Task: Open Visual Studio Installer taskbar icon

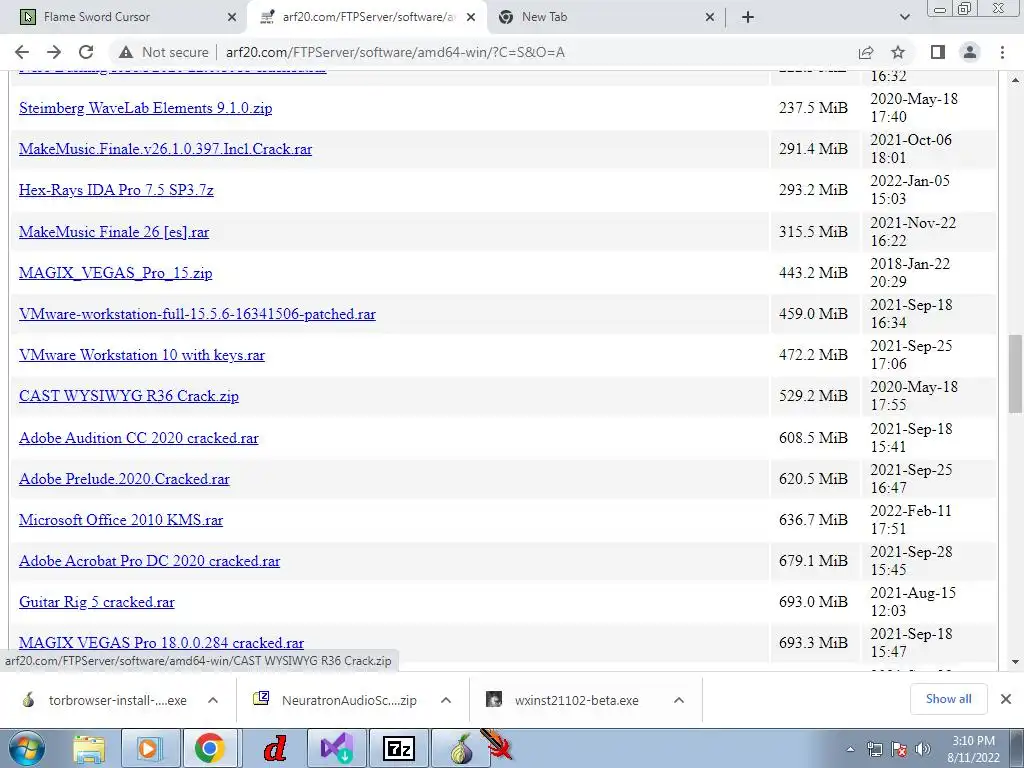Action: (x=337, y=748)
